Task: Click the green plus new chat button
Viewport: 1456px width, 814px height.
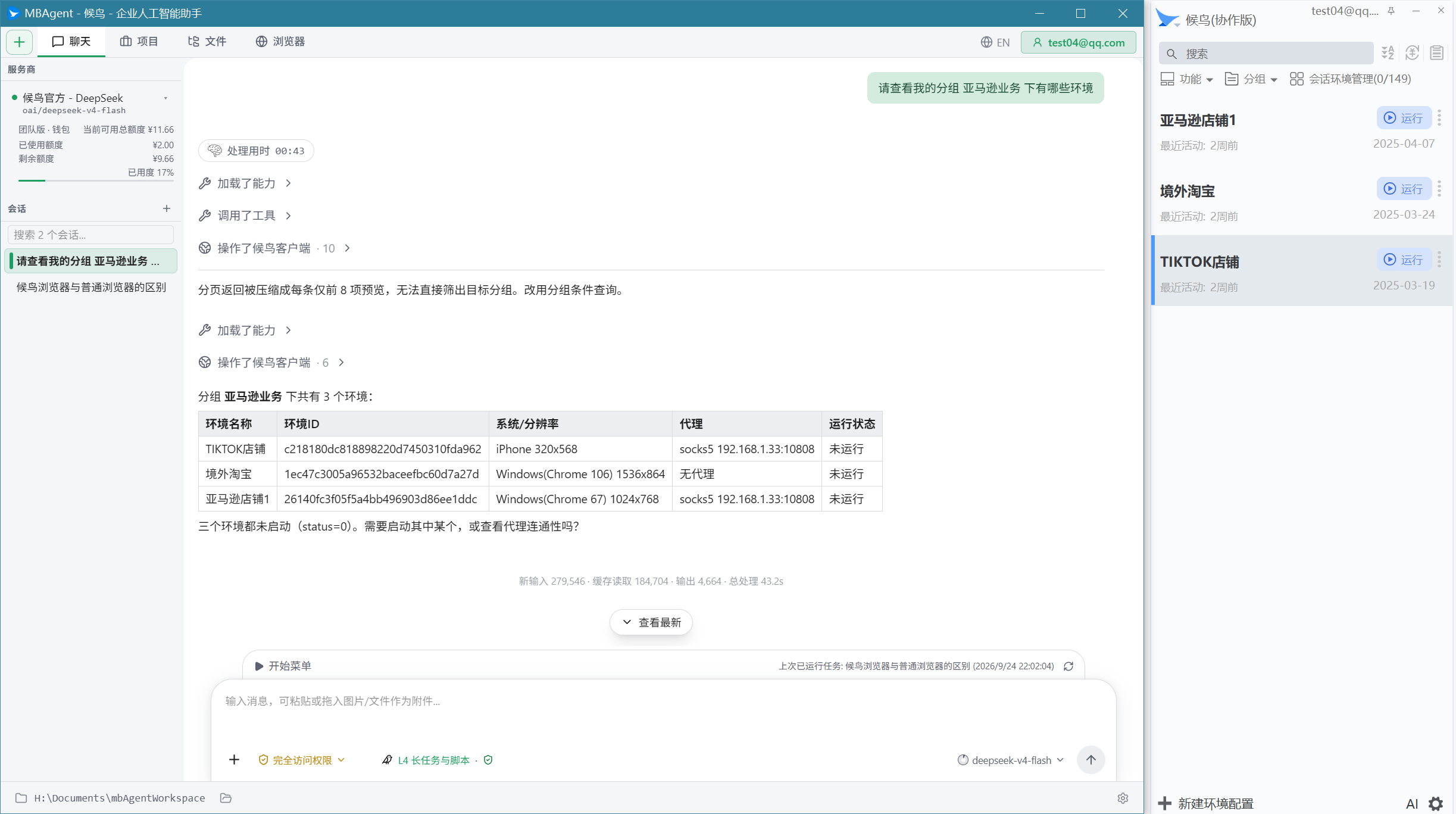Action: (19, 42)
